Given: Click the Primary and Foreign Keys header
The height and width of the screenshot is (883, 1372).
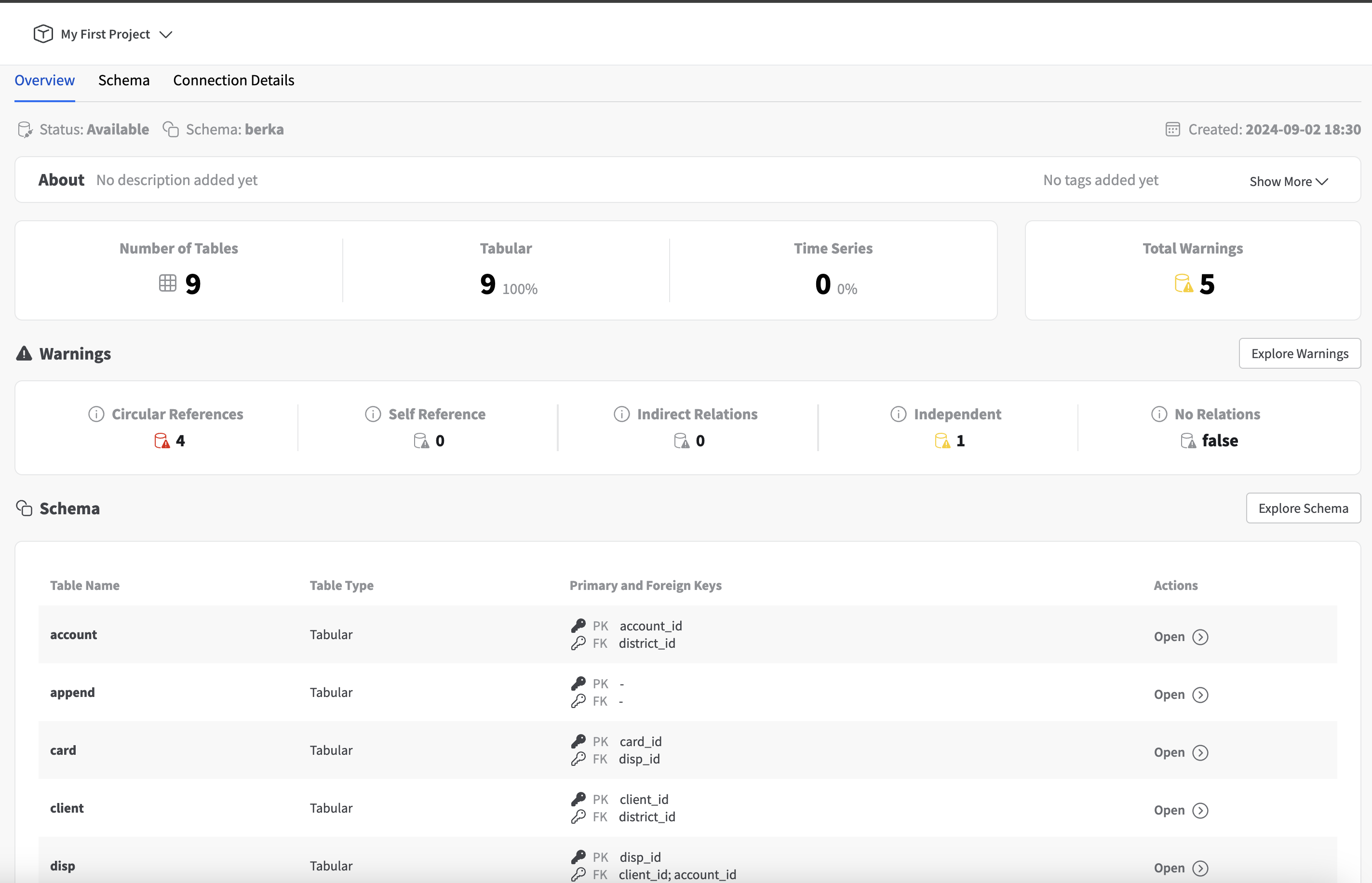Looking at the screenshot, I should pyautogui.click(x=646, y=586).
